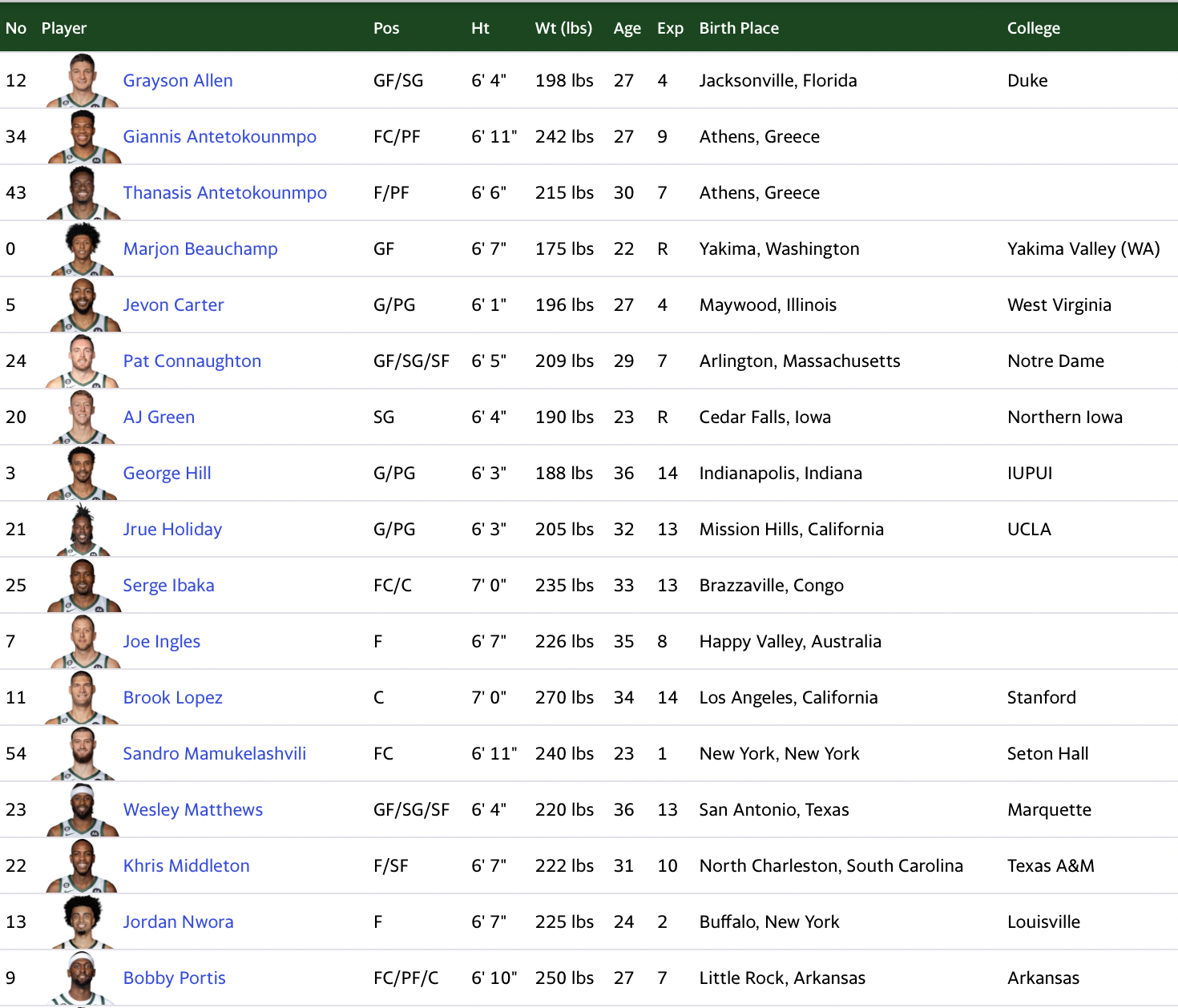Click Giannis Antetokounmpo's headshot photo
Image resolution: width=1178 pixels, height=1008 pixels.
[83, 136]
